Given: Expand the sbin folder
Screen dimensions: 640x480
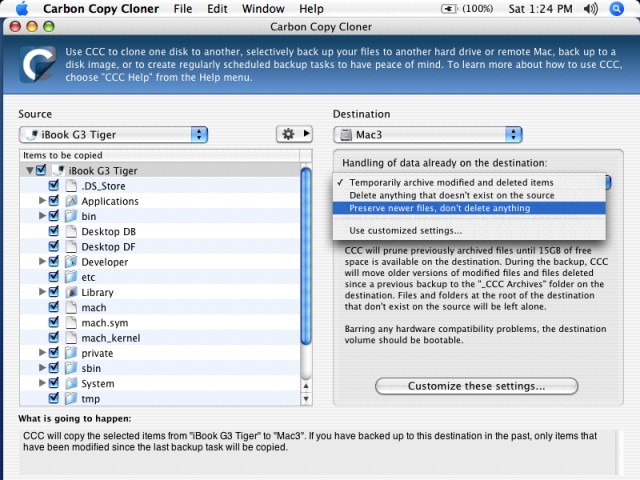Looking at the screenshot, I should pos(42,367).
